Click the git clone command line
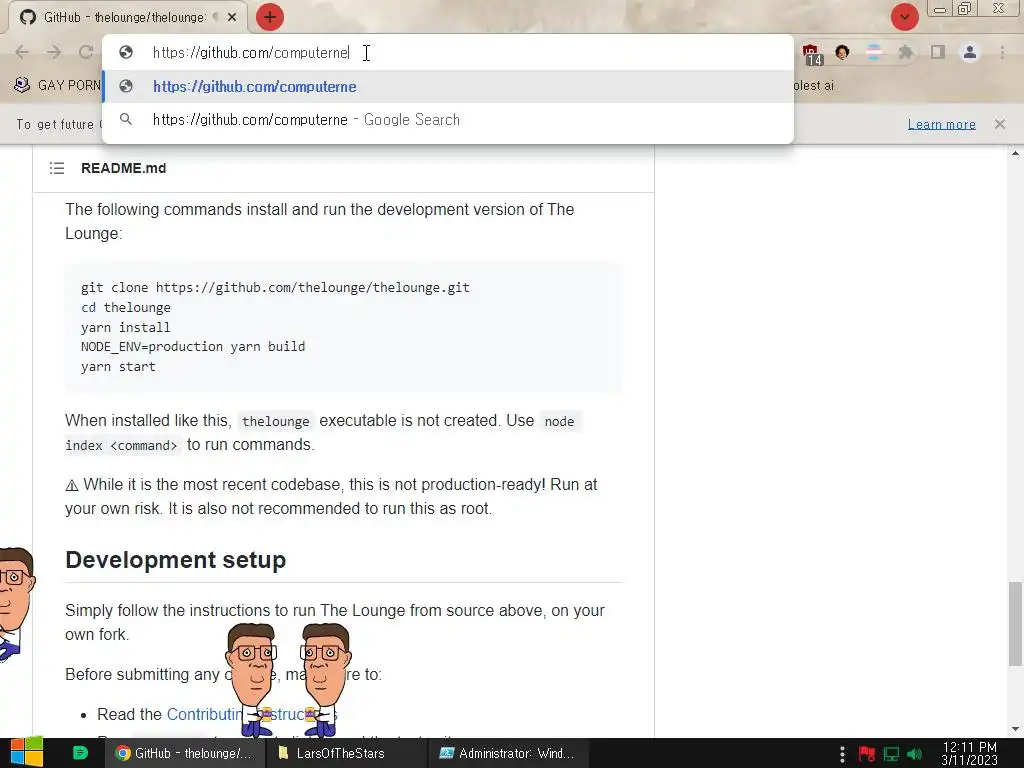 tap(275, 287)
